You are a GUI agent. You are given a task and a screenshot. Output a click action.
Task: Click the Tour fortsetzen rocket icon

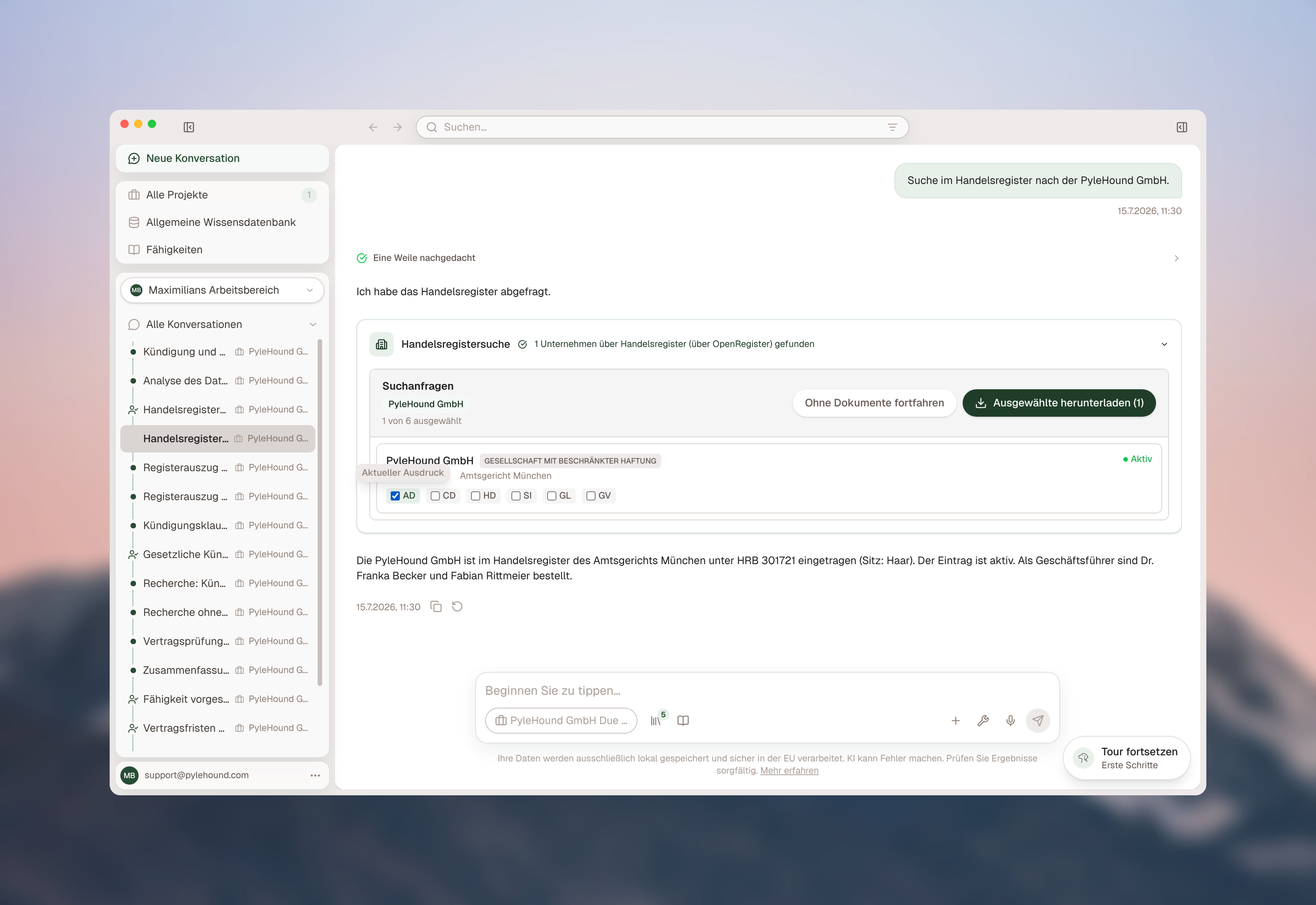[x=1083, y=758]
